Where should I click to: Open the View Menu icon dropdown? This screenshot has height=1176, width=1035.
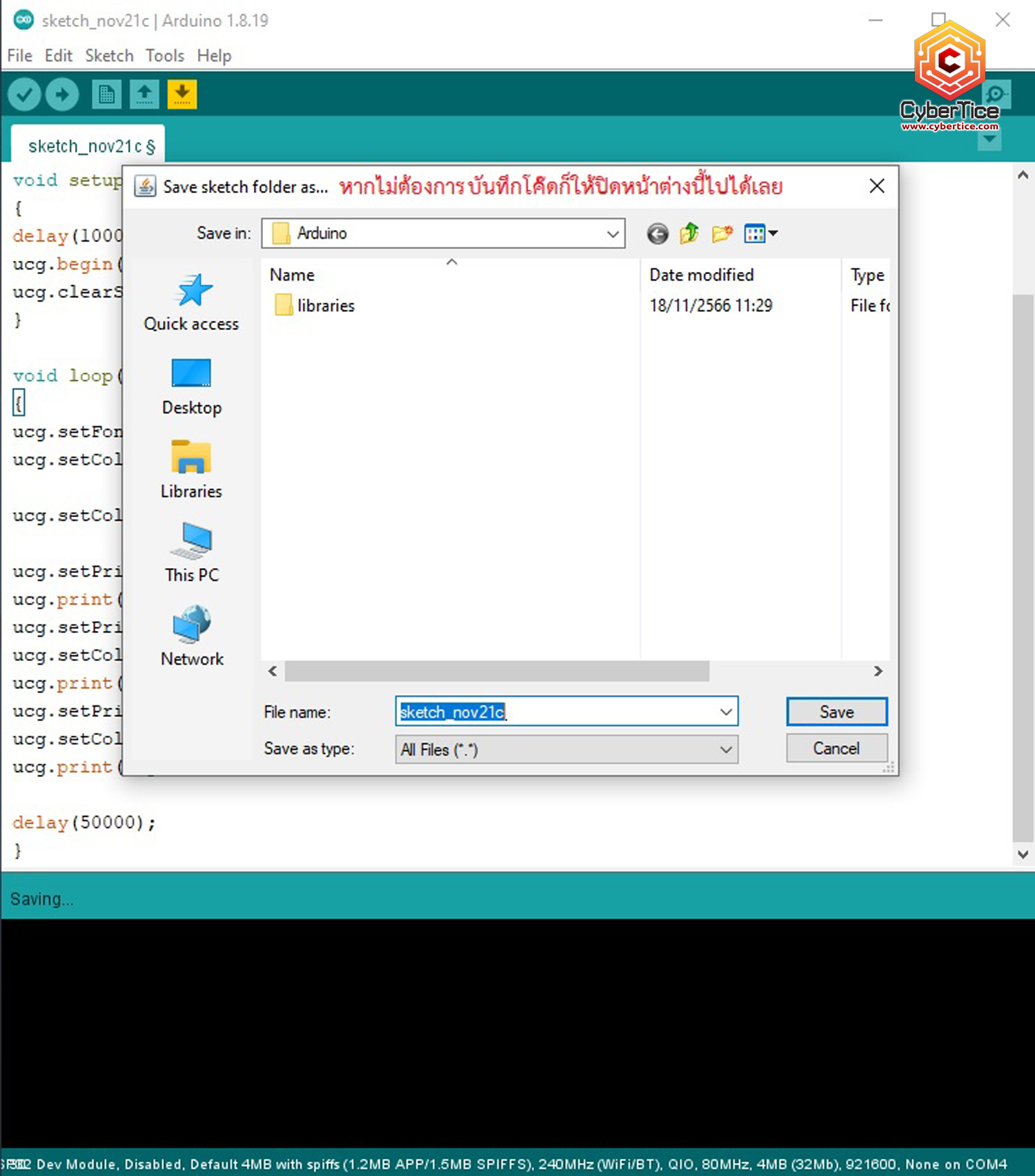pyautogui.click(x=760, y=234)
